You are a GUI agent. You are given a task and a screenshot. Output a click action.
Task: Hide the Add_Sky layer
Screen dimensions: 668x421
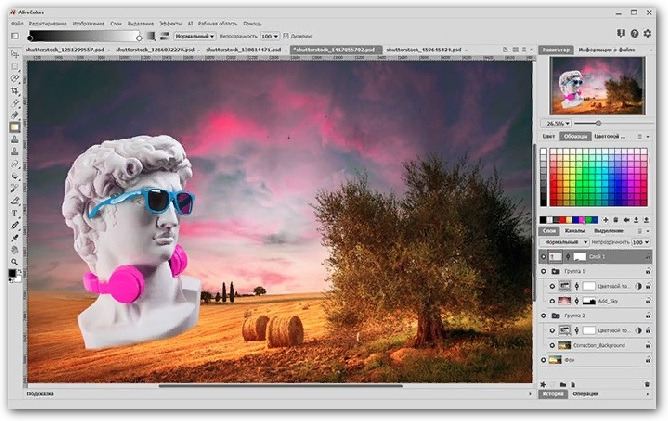coord(551,299)
